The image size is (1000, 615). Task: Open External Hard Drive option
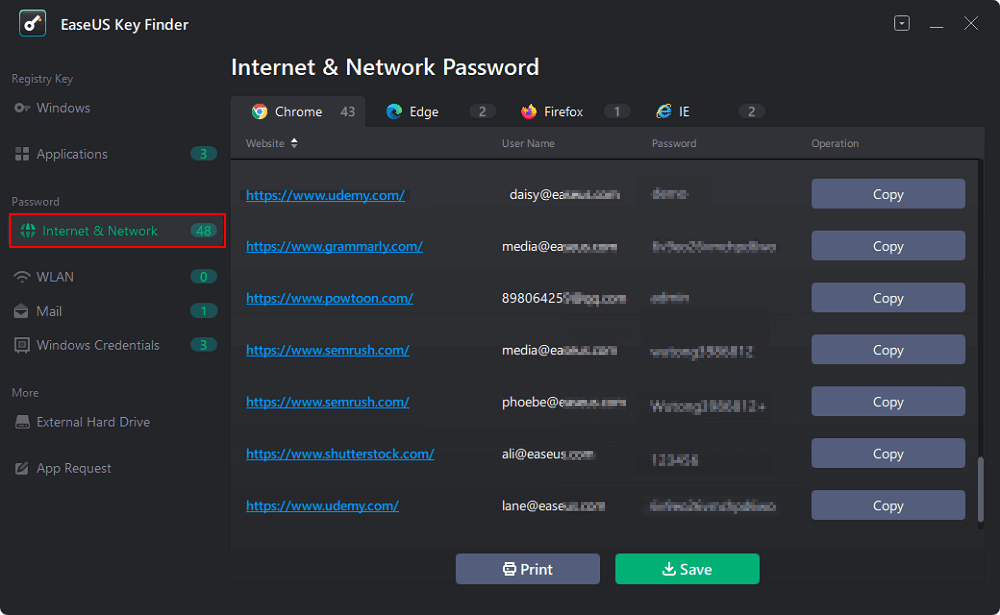[92, 422]
